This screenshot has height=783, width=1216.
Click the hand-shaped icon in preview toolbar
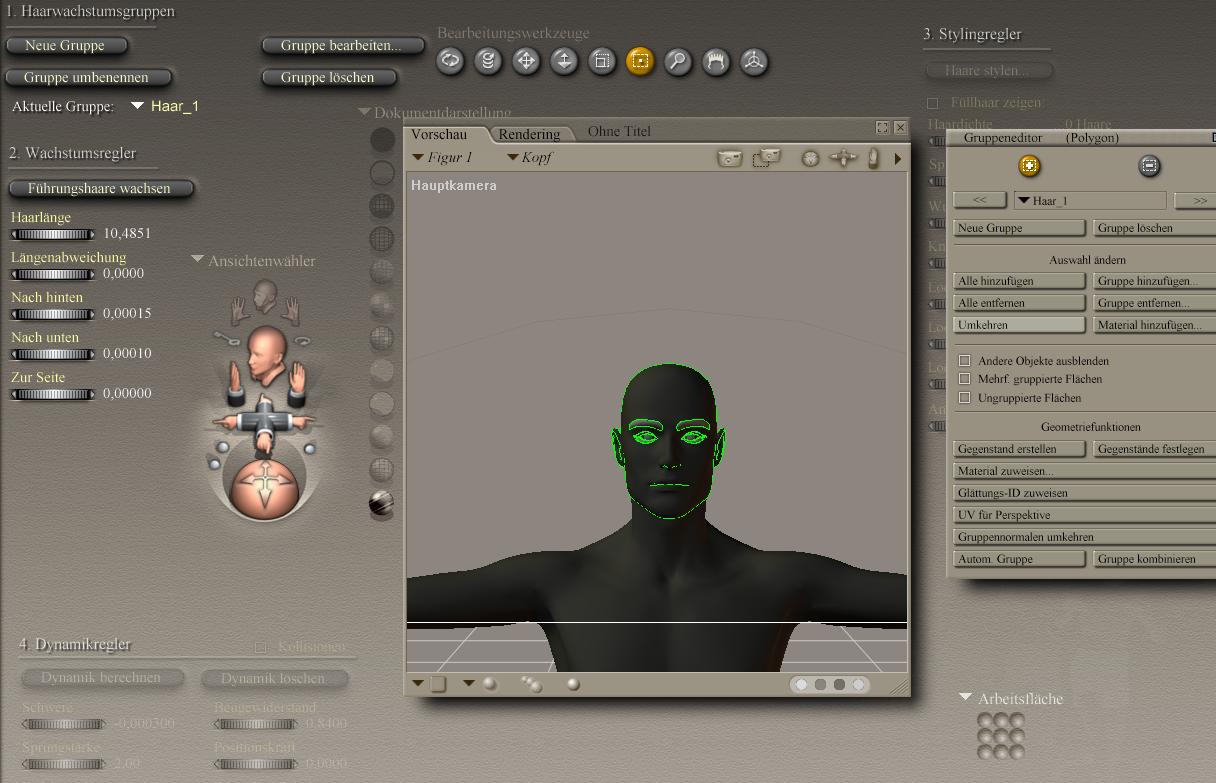[x=874, y=158]
